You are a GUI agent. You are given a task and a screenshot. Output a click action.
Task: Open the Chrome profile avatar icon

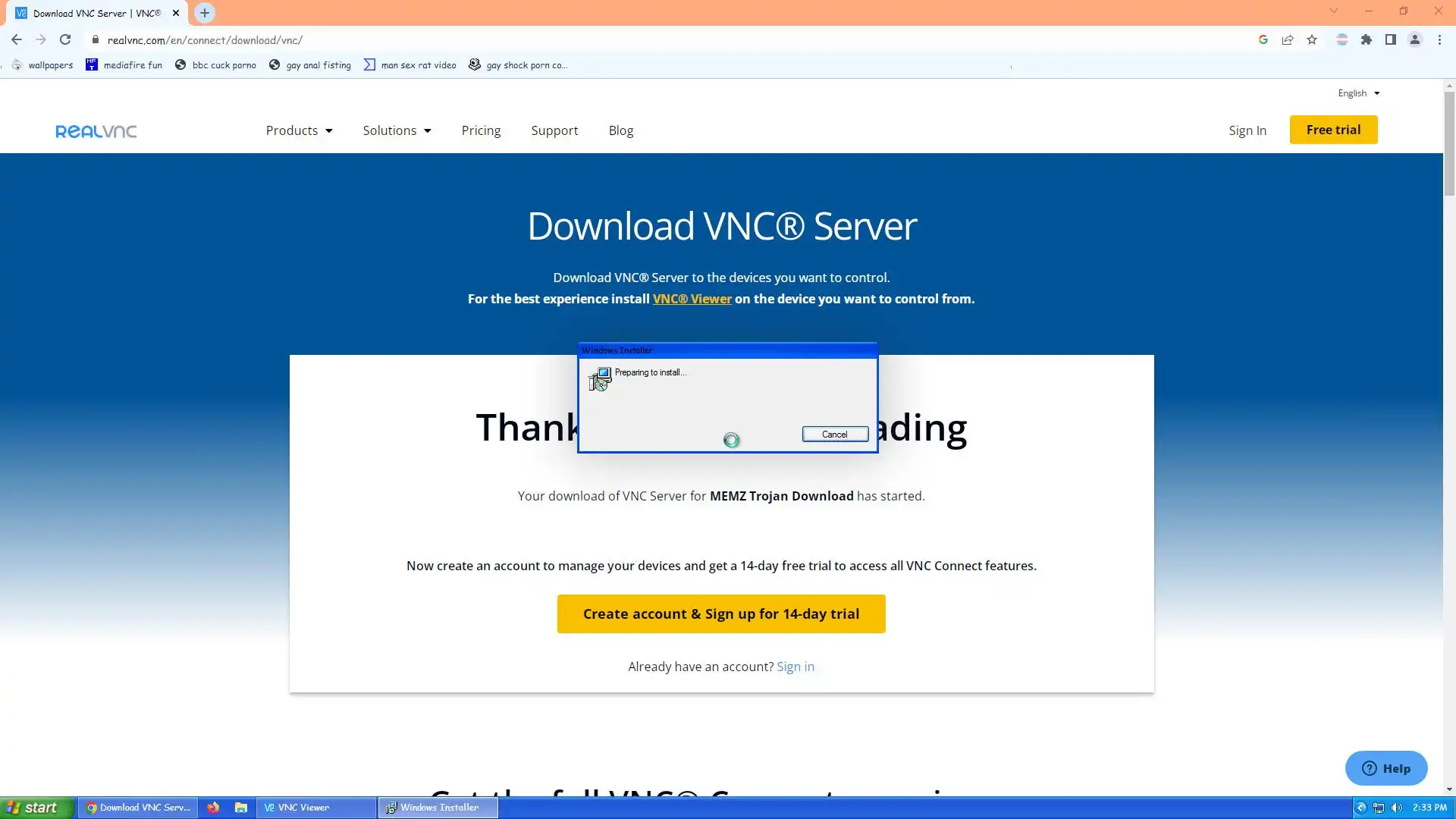point(1415,39)
